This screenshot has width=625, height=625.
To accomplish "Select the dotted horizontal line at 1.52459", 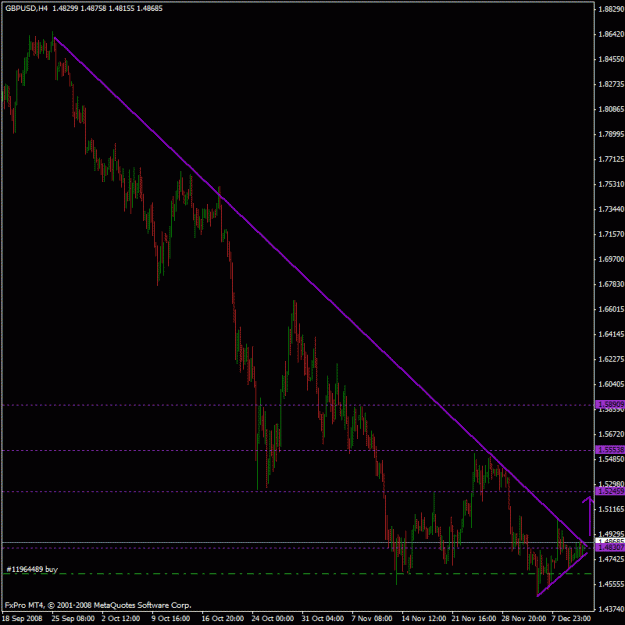I will 298,491.
